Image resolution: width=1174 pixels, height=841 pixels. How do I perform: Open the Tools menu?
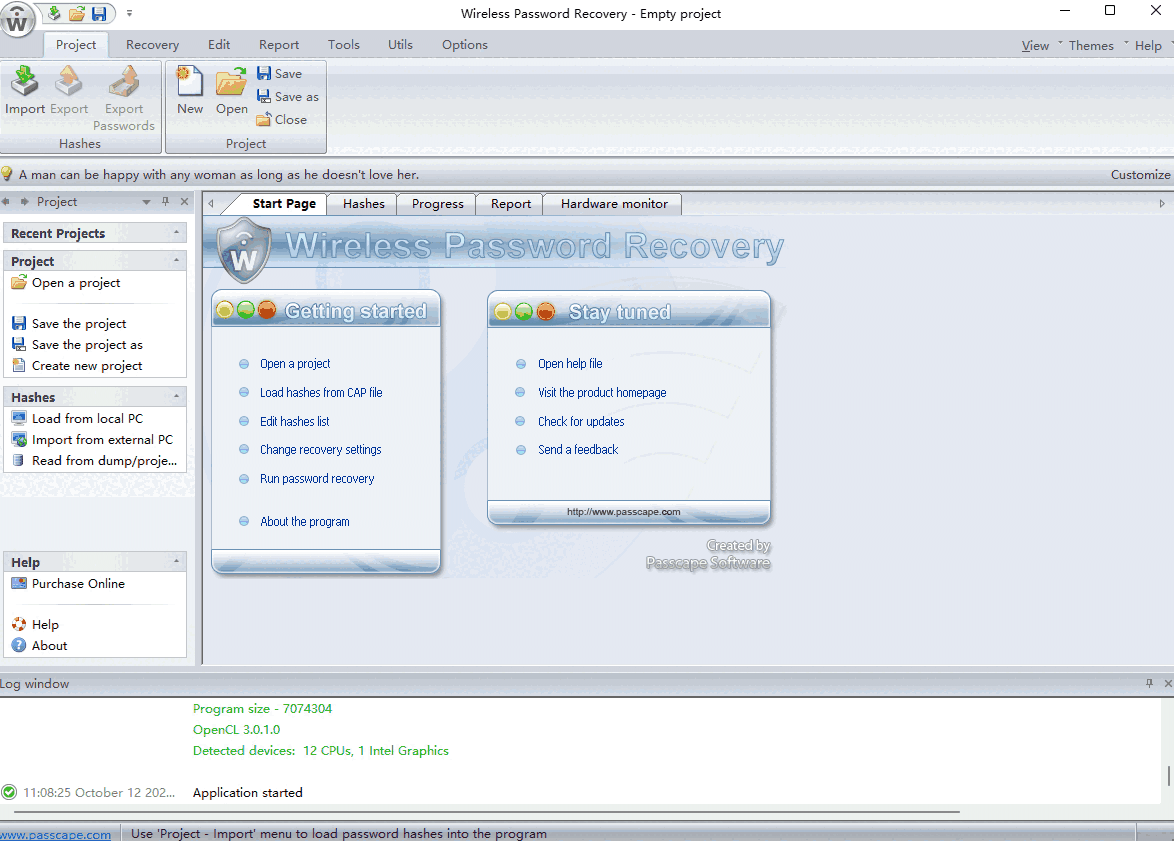point(343,45)
